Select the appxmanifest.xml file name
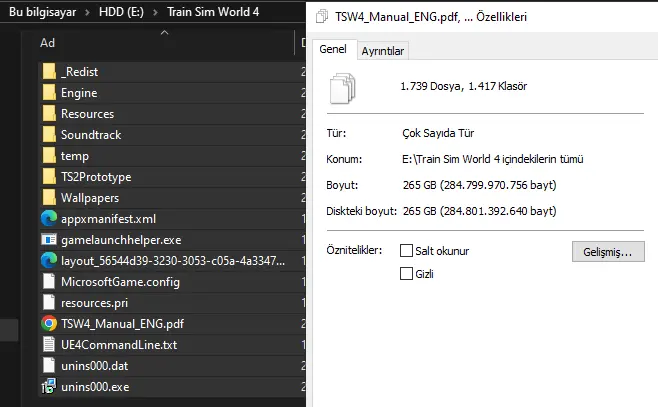 coord(108,219)
